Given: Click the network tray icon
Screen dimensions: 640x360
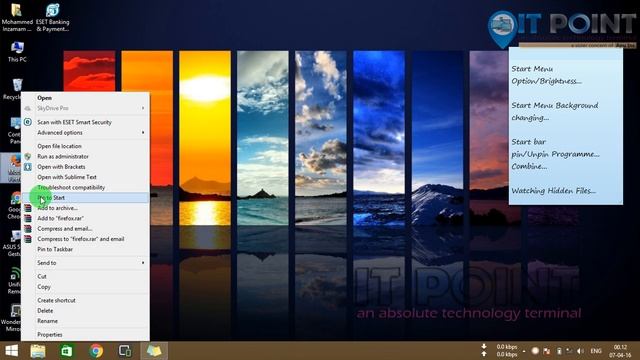Looking at the screenshot, I should click(x=569, y=351).
